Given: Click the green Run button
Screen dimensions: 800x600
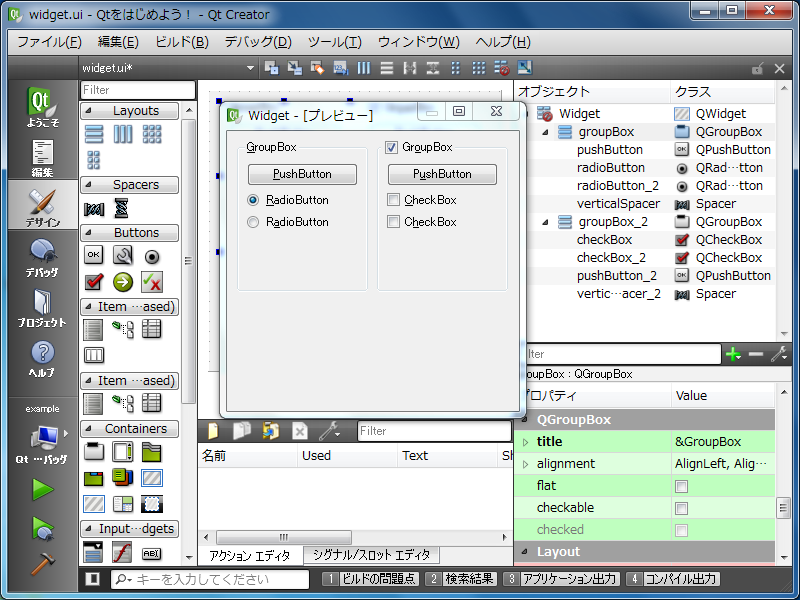Looking at the screenshot, I should pyautogui.click(x=42, y=489).
